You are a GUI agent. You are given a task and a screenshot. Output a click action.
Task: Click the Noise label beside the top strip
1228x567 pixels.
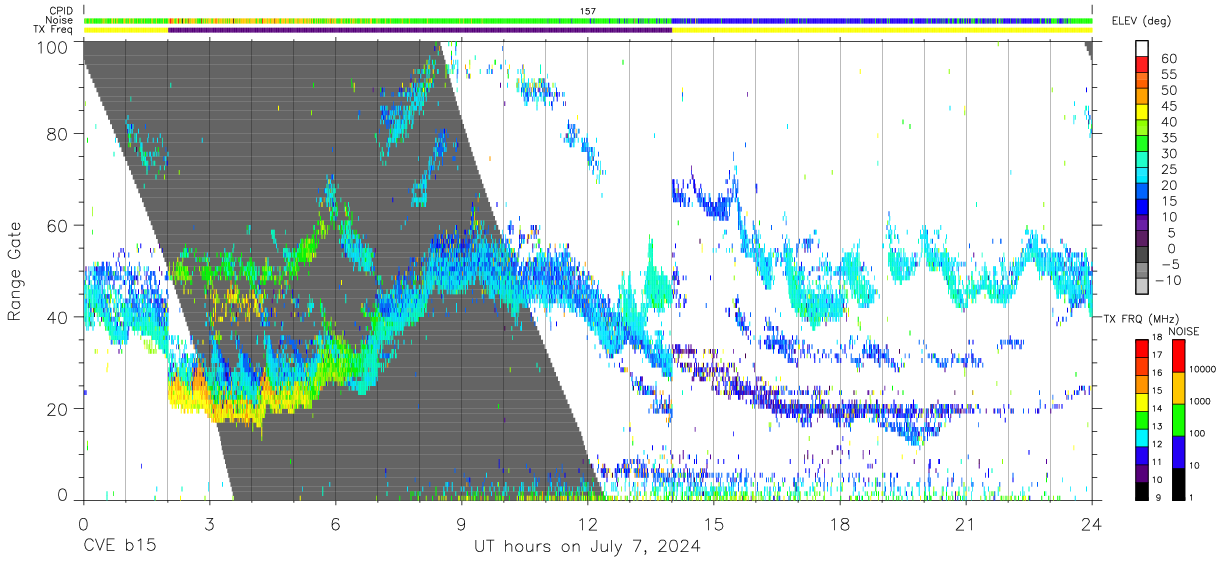pos(60,20)
